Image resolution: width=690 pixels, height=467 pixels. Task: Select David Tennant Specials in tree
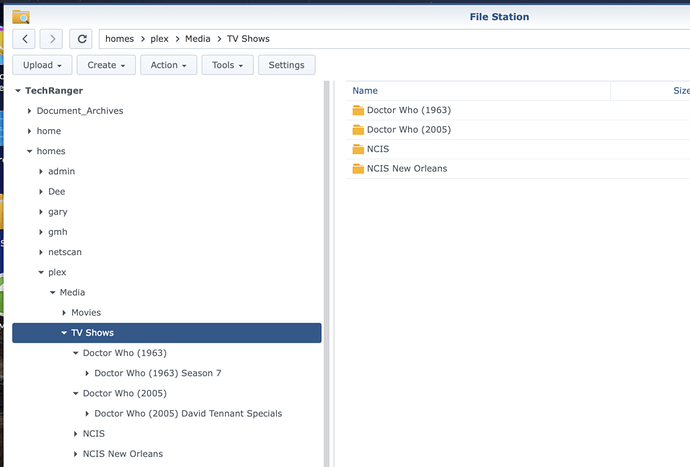click(x=188, y=414)
